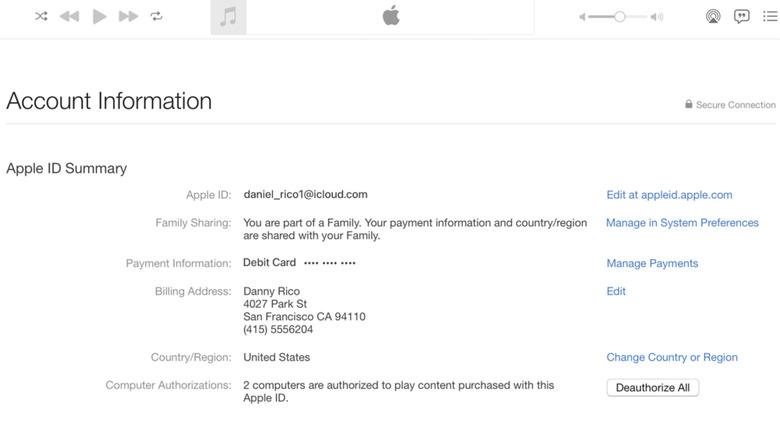Click the max-volume speaker icon

657,17
